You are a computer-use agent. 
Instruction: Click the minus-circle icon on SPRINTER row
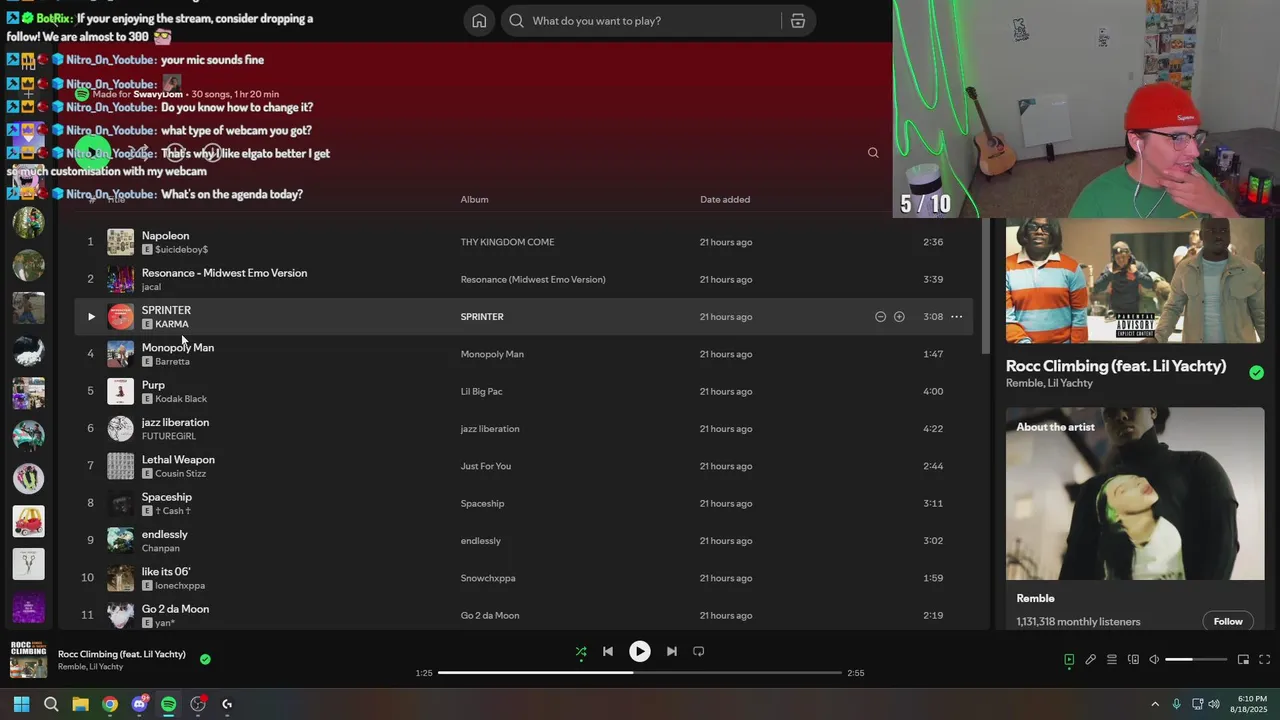click(x=880, y=317)
